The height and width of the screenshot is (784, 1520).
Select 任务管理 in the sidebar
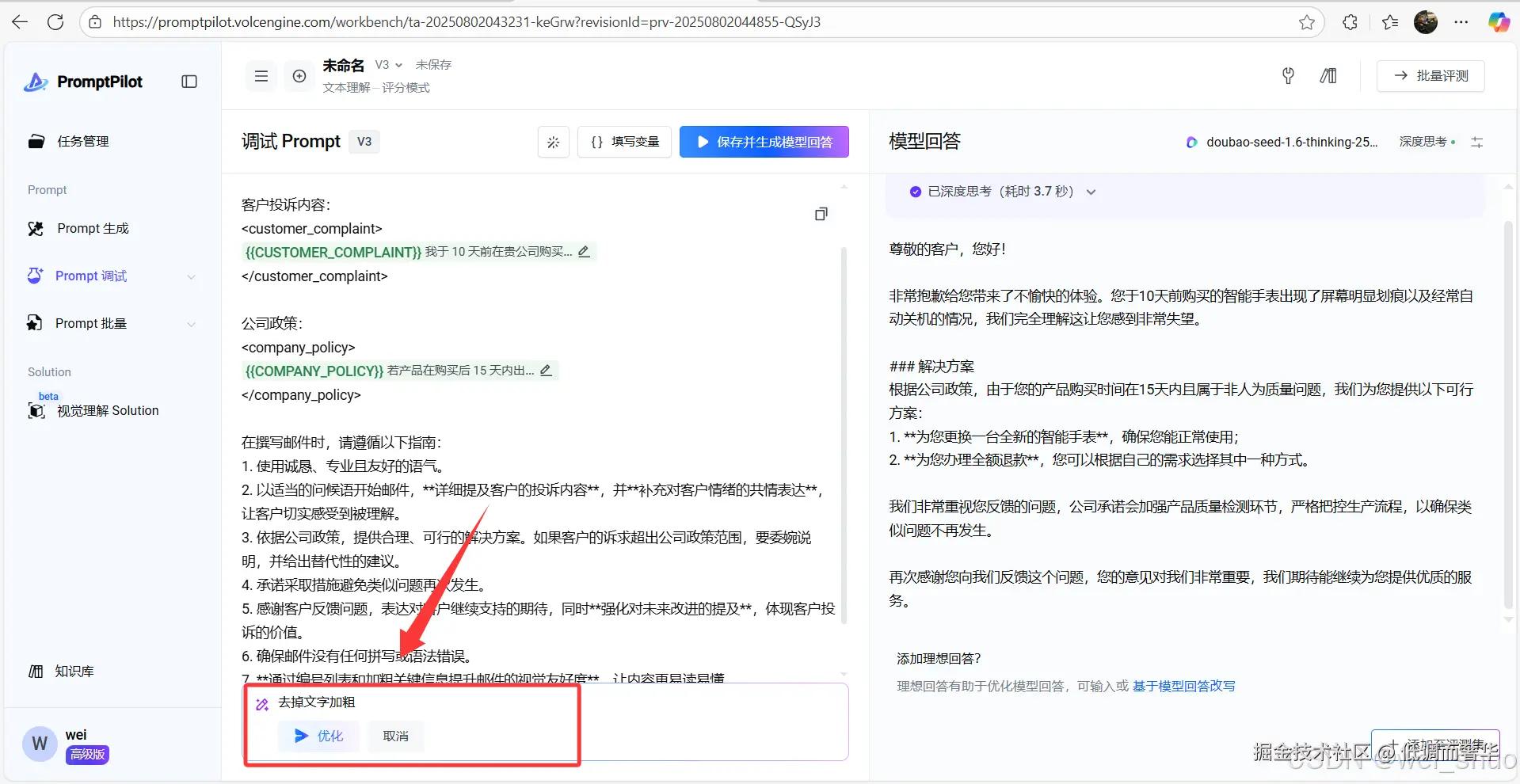pos(82,141)
